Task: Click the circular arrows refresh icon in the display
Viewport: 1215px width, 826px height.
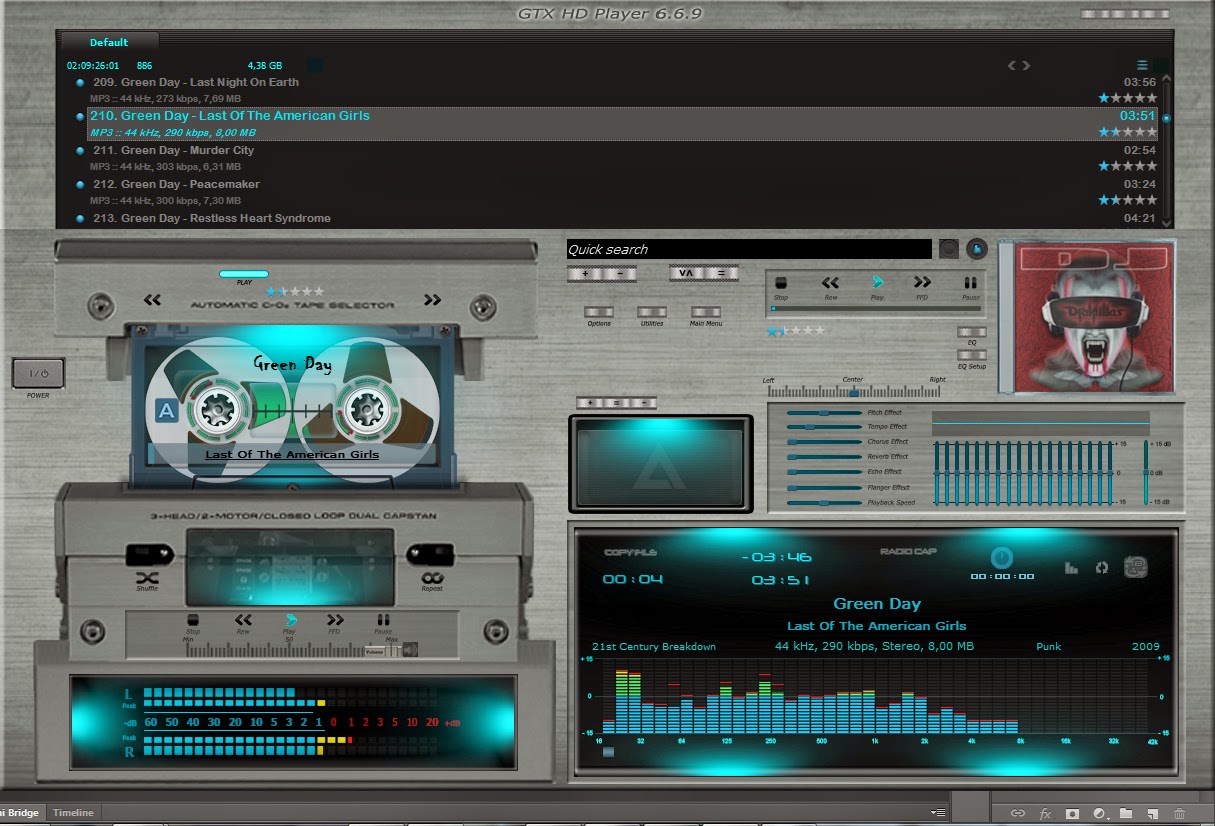Action: tap(1102, 567)
